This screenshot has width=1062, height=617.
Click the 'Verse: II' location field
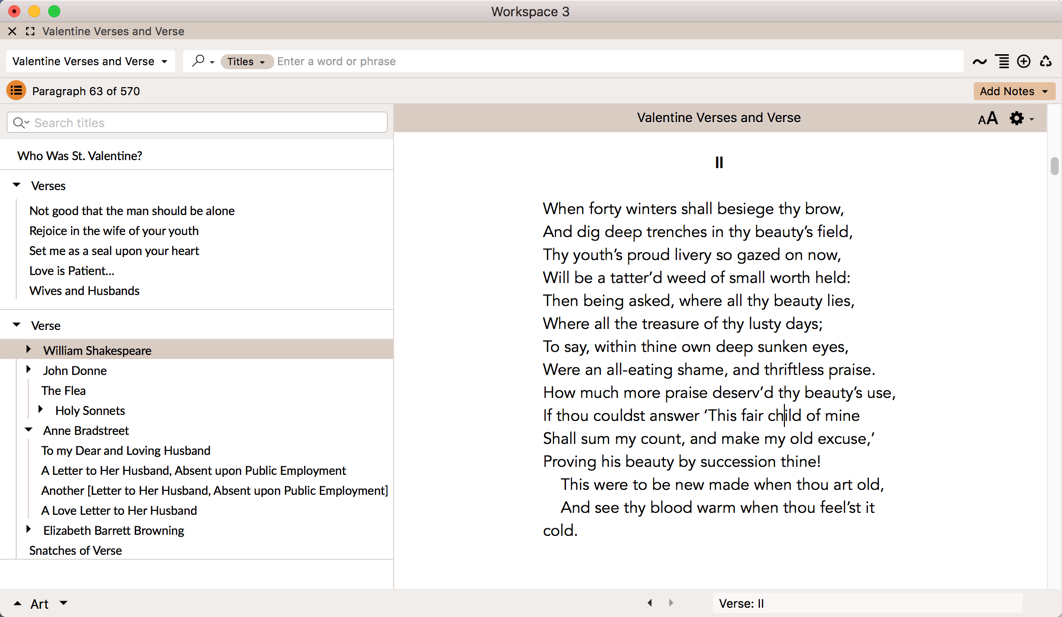point(867,603)
